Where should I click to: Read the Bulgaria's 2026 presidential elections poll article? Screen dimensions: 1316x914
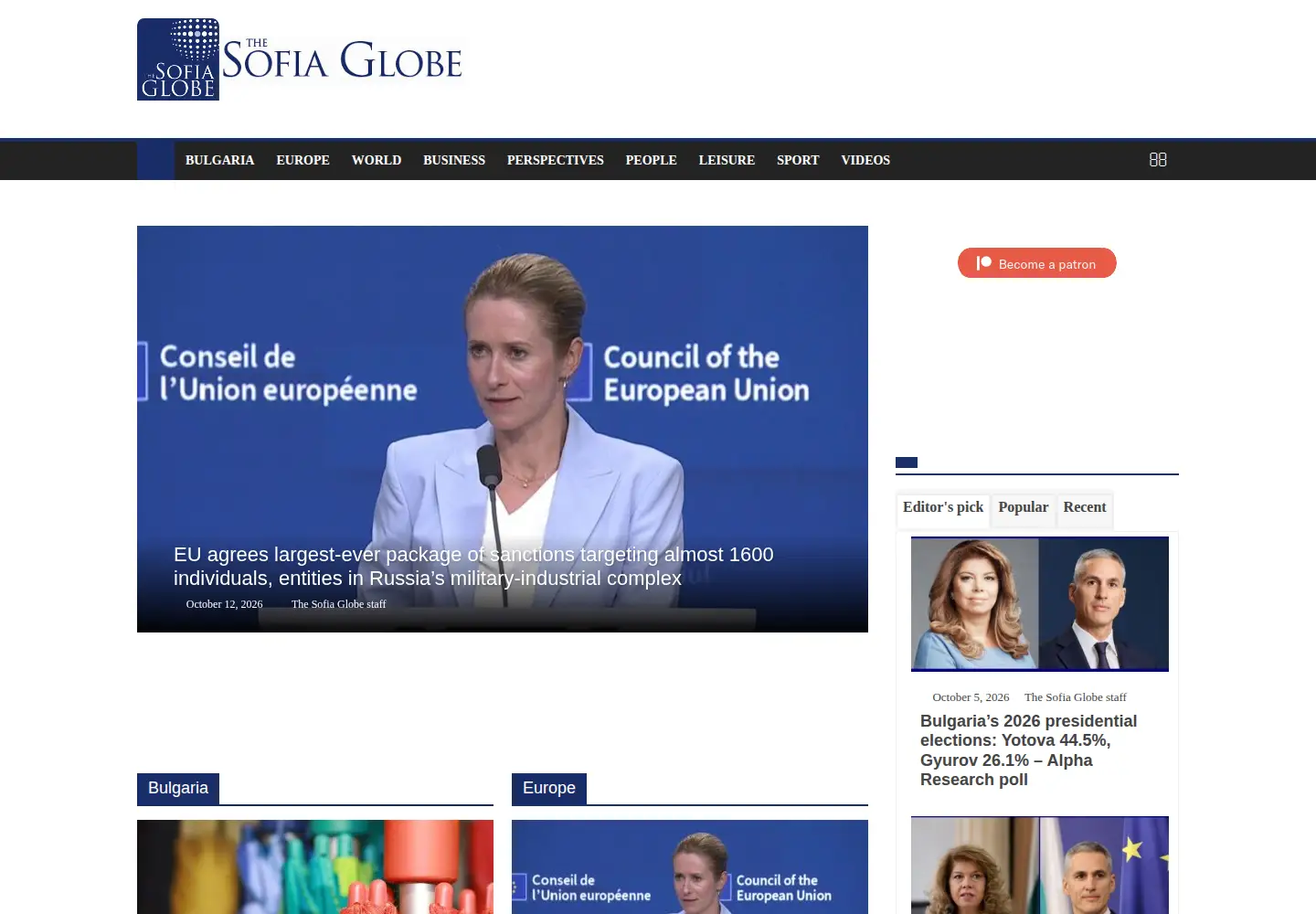pos(1029,750)
